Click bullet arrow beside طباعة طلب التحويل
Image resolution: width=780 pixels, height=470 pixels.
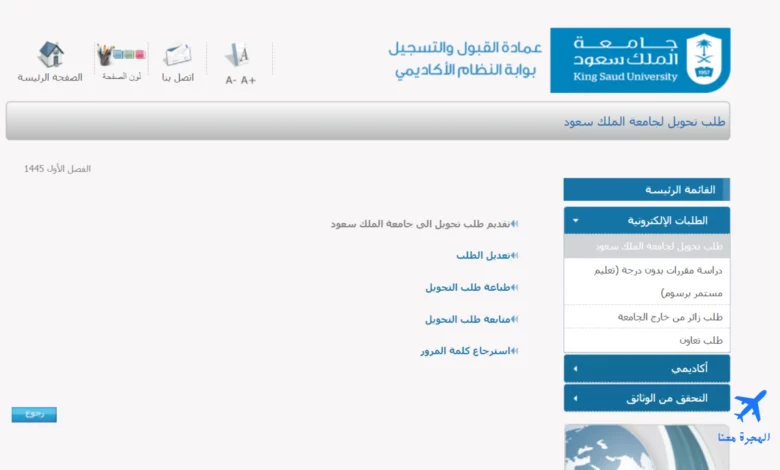(515, 287)
